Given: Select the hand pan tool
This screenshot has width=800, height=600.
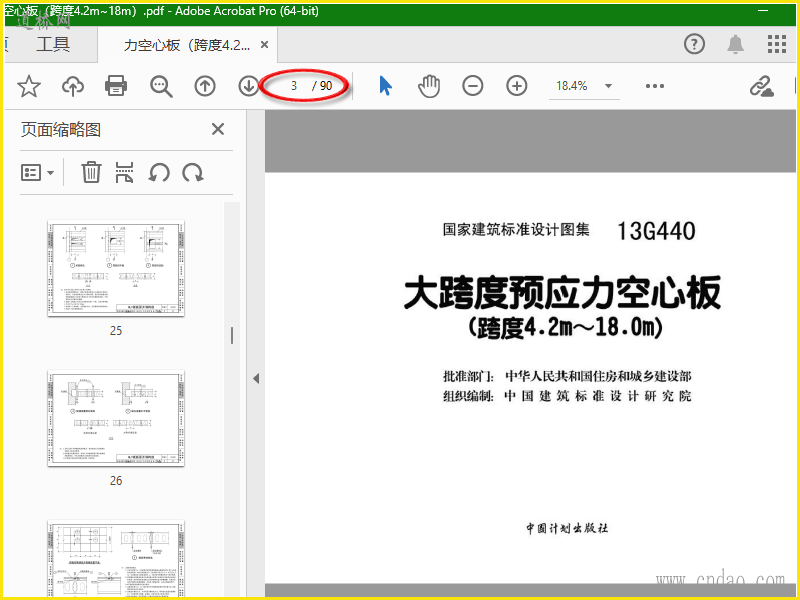Looking at the screenshot, I should point(429,86).
